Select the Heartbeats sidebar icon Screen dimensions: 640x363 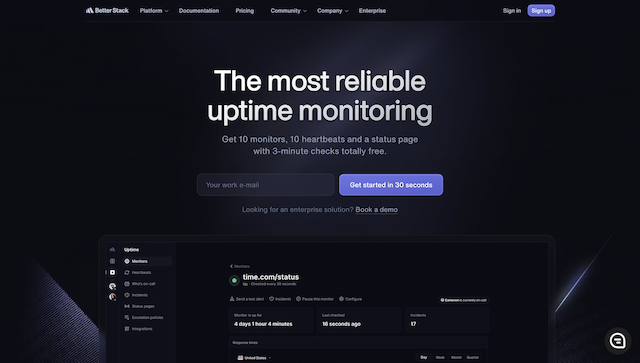127,272
